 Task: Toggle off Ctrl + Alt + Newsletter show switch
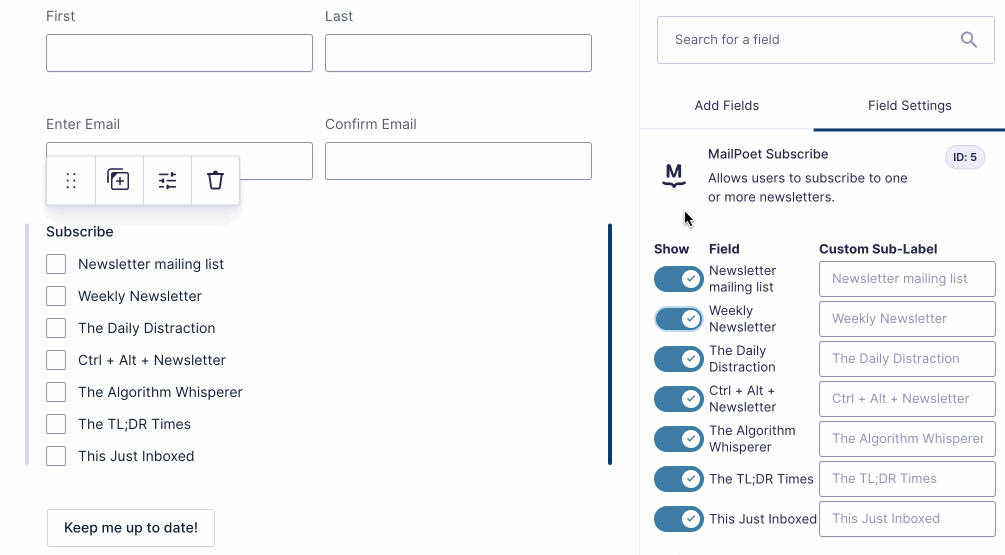coord(679,399)
